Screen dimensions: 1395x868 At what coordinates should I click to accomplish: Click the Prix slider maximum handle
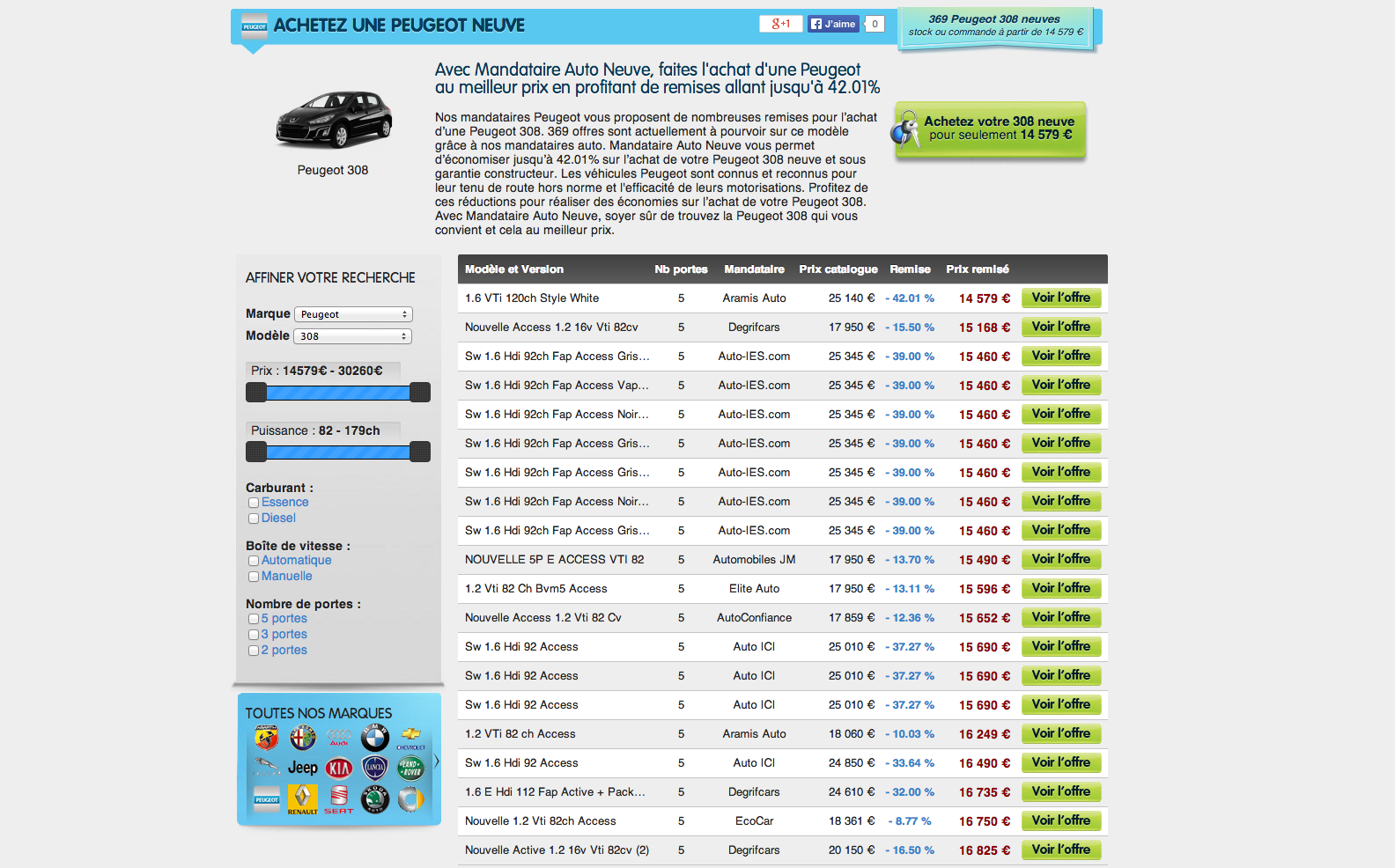click(420, 393)
